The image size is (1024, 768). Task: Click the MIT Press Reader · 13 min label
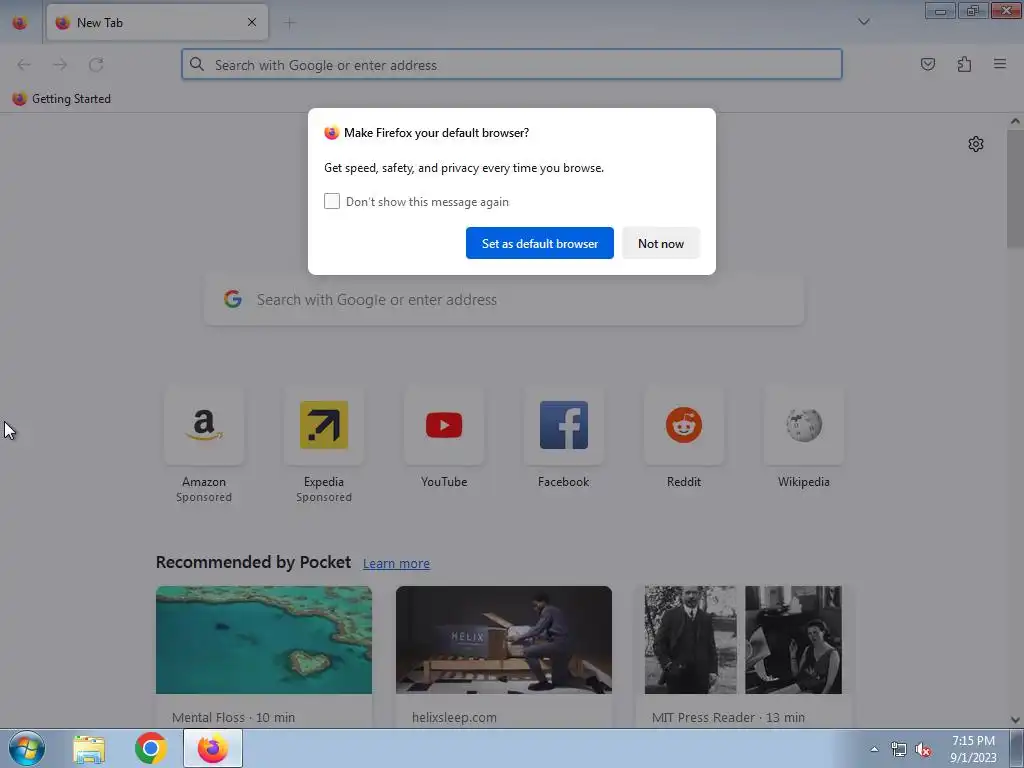click(x=728, y=717)
